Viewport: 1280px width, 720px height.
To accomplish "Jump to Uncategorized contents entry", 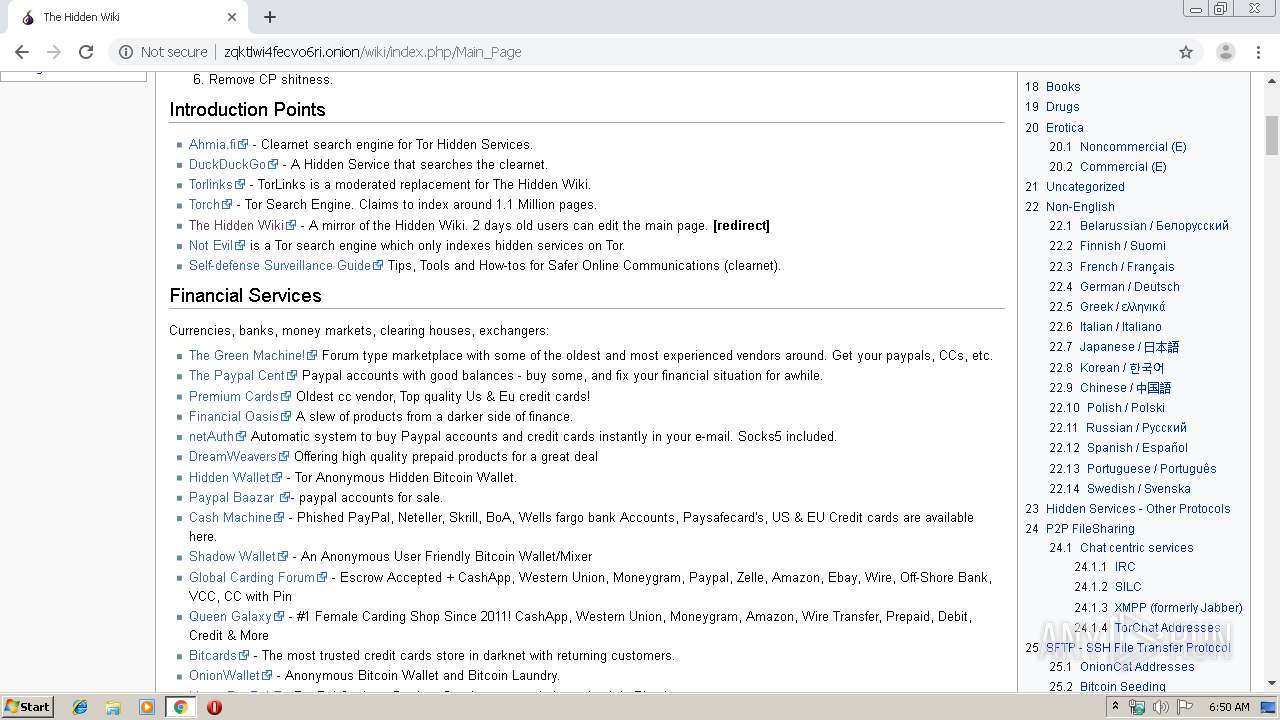I will click(1085, 186).
